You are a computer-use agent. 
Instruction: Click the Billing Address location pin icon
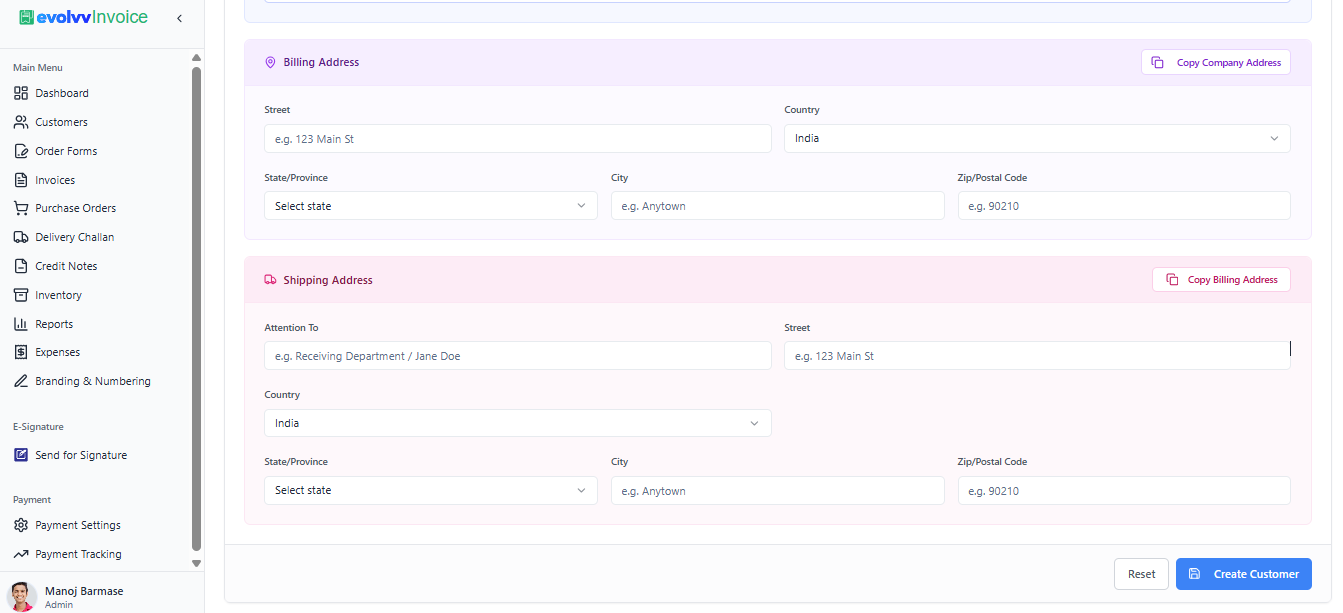click(270, 62)
